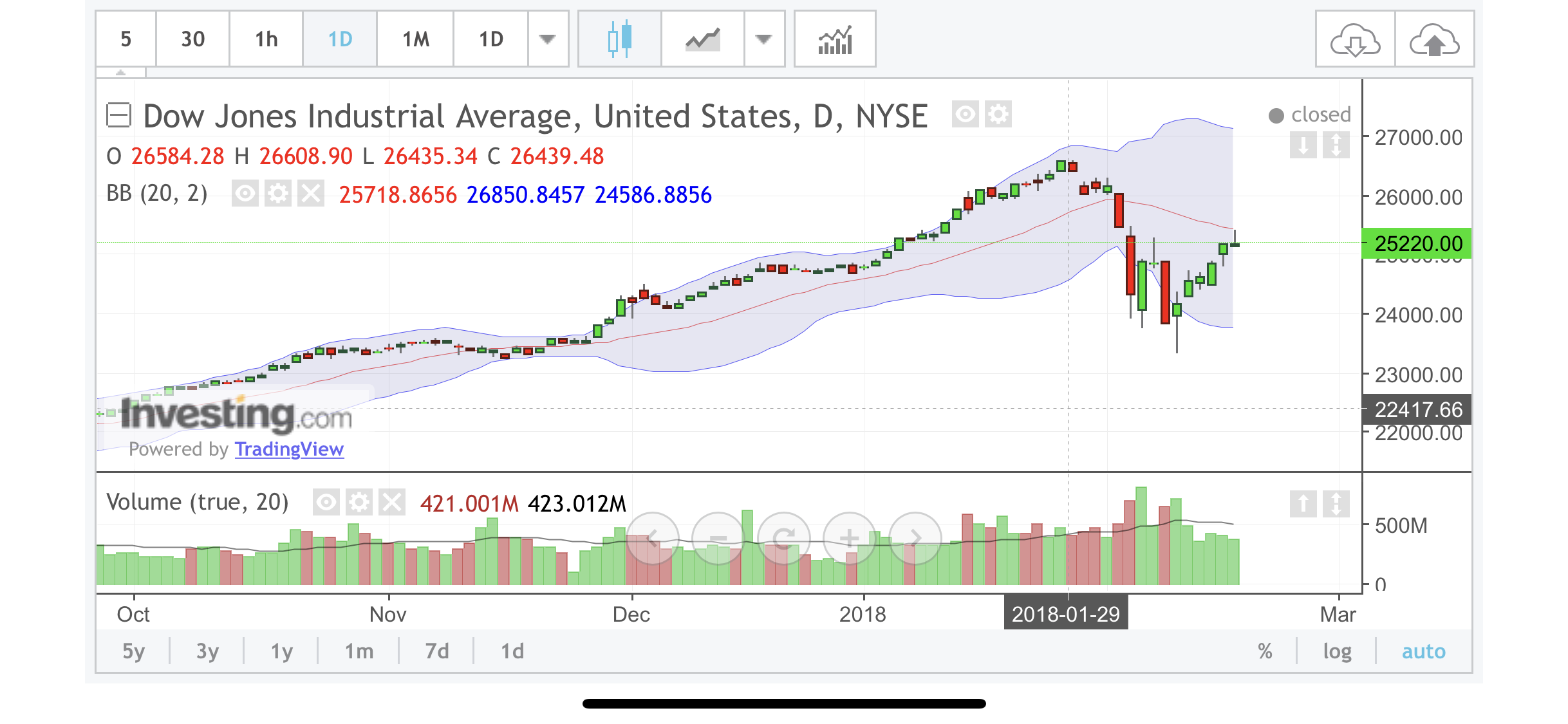Select the candlestick chart type icon
The image size is (1568, 724).
click(x=619, y=39)
